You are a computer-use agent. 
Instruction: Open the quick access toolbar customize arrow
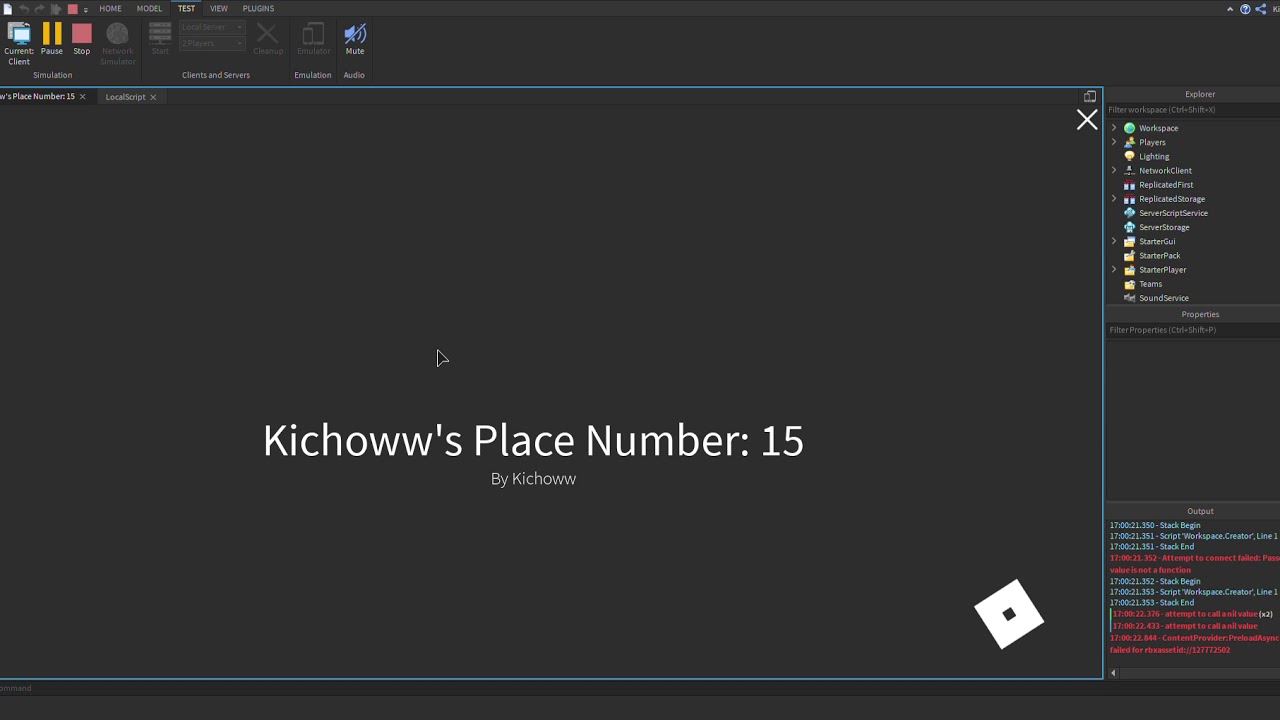86,10
